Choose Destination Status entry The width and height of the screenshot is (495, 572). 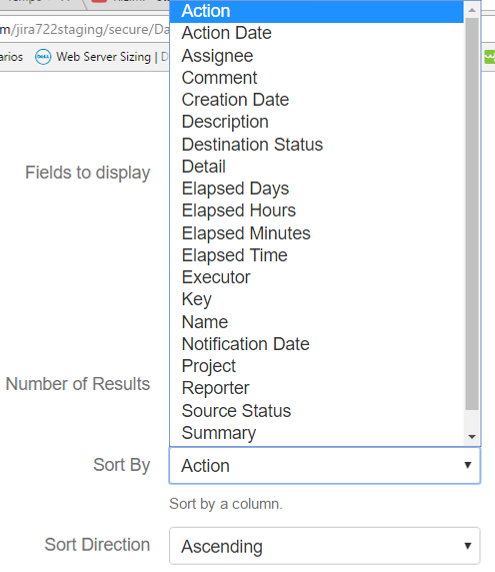click(317, 144)
